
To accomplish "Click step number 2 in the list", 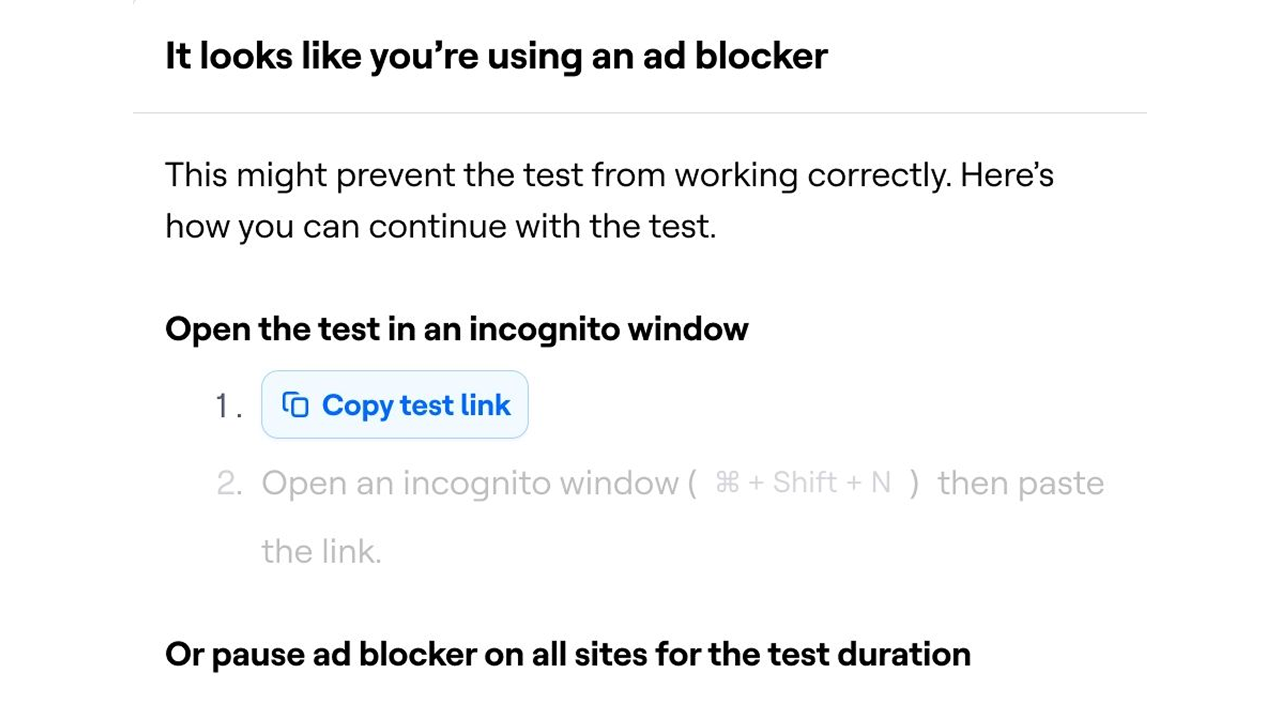I will (229, 484).
